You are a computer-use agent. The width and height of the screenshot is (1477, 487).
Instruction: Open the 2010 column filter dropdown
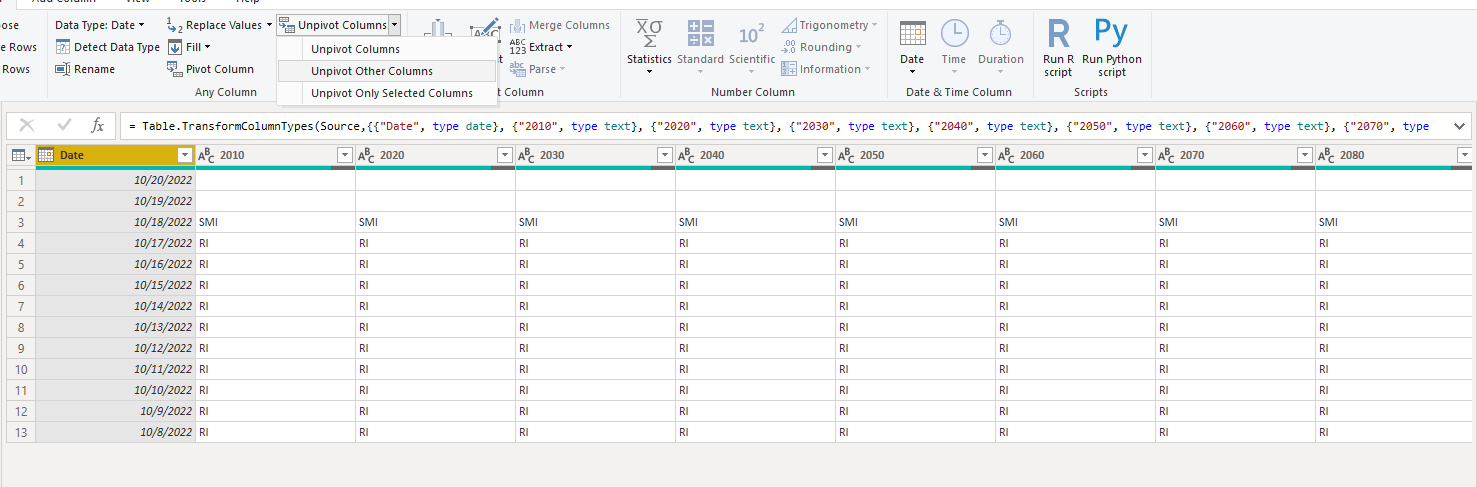pos(344,155)
